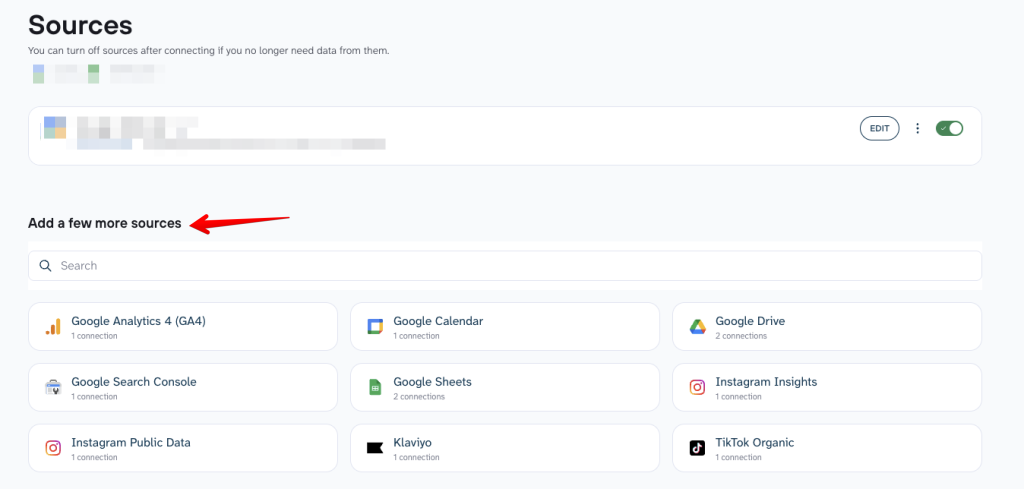
Task: Click the Google Calendar icon
Action: pos(375,326)
